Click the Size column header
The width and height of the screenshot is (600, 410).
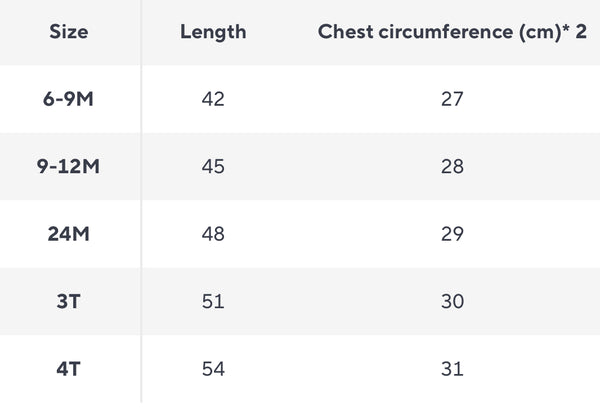(68, 32)
